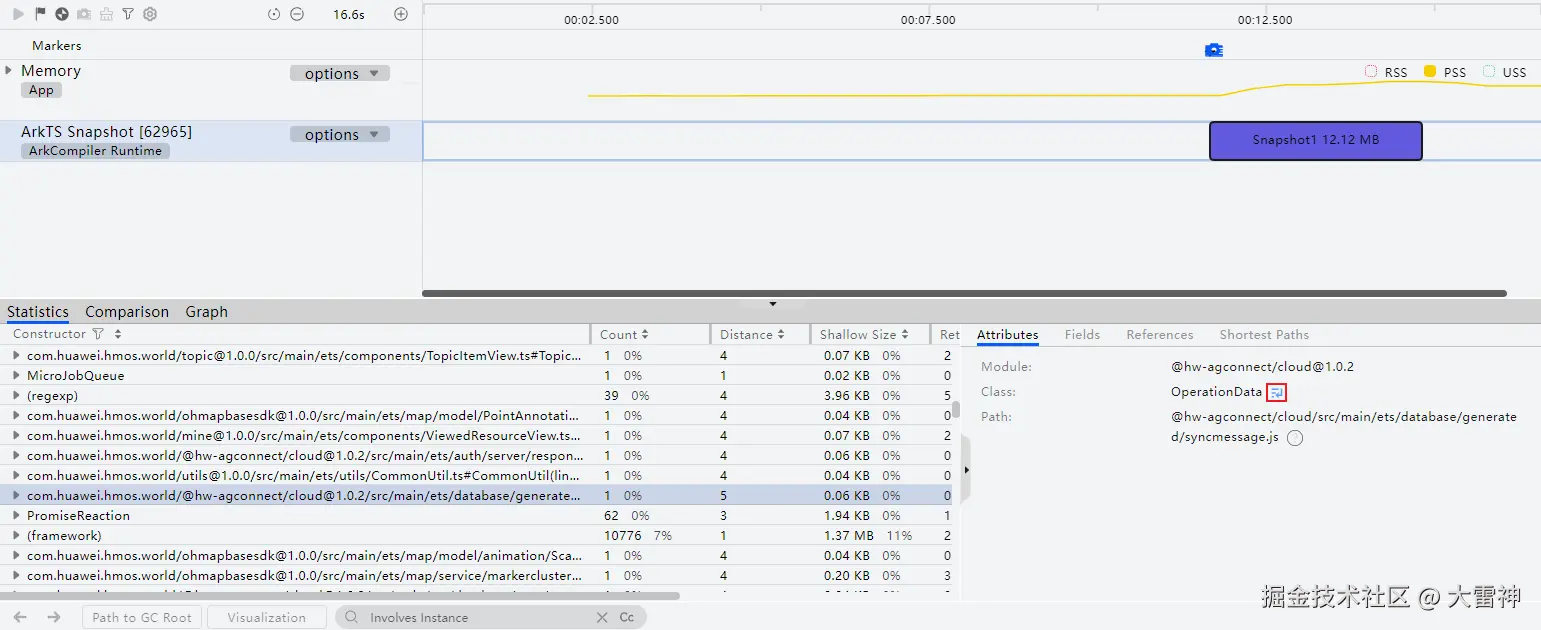Screen dimensions: 1541x630
Task: Click the Markers track label
Action: 57,46
